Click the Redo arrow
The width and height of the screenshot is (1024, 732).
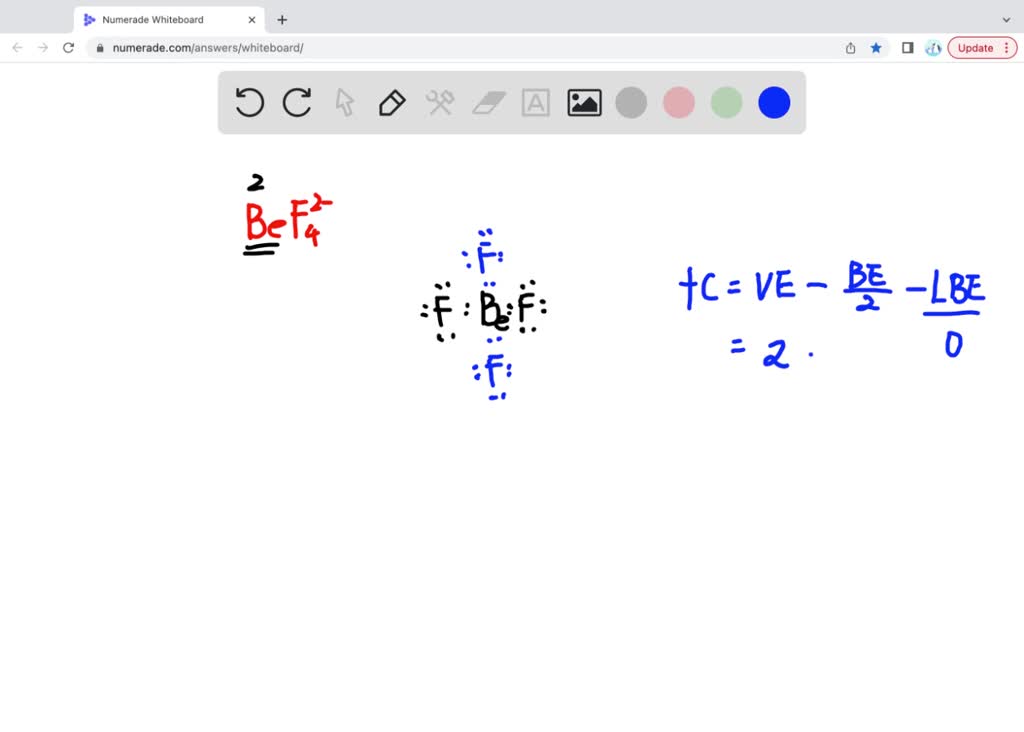297,103
